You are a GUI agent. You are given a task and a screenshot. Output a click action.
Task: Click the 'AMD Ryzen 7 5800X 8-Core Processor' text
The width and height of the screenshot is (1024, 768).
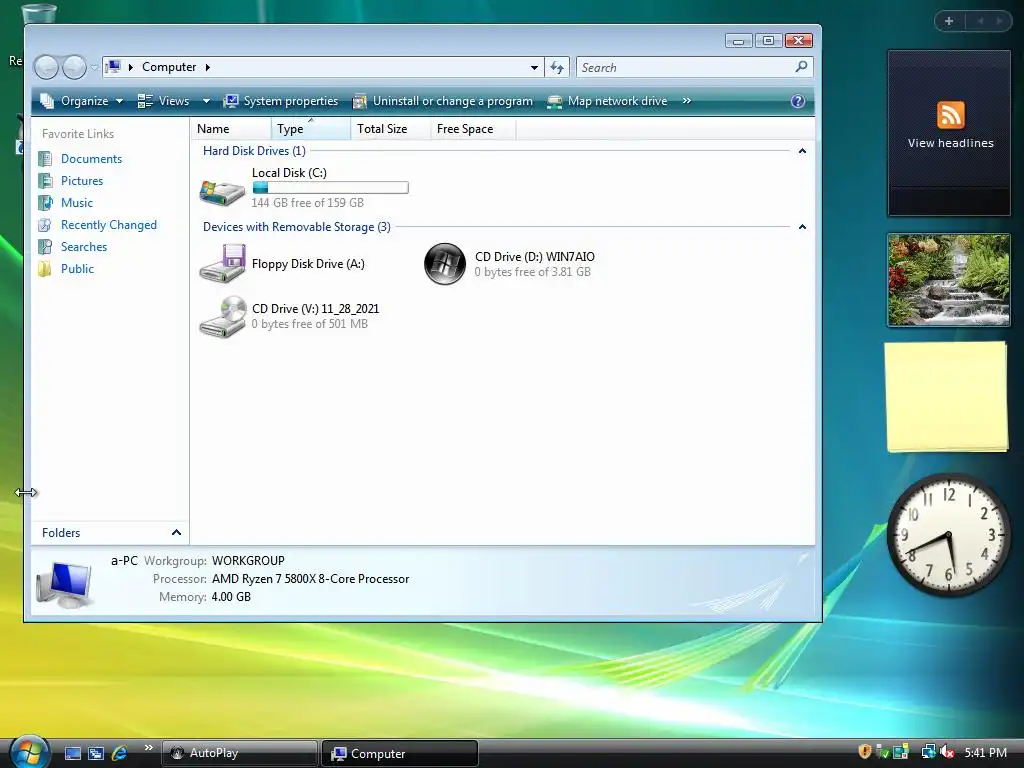pyautogui.click(x=310, y=579)
